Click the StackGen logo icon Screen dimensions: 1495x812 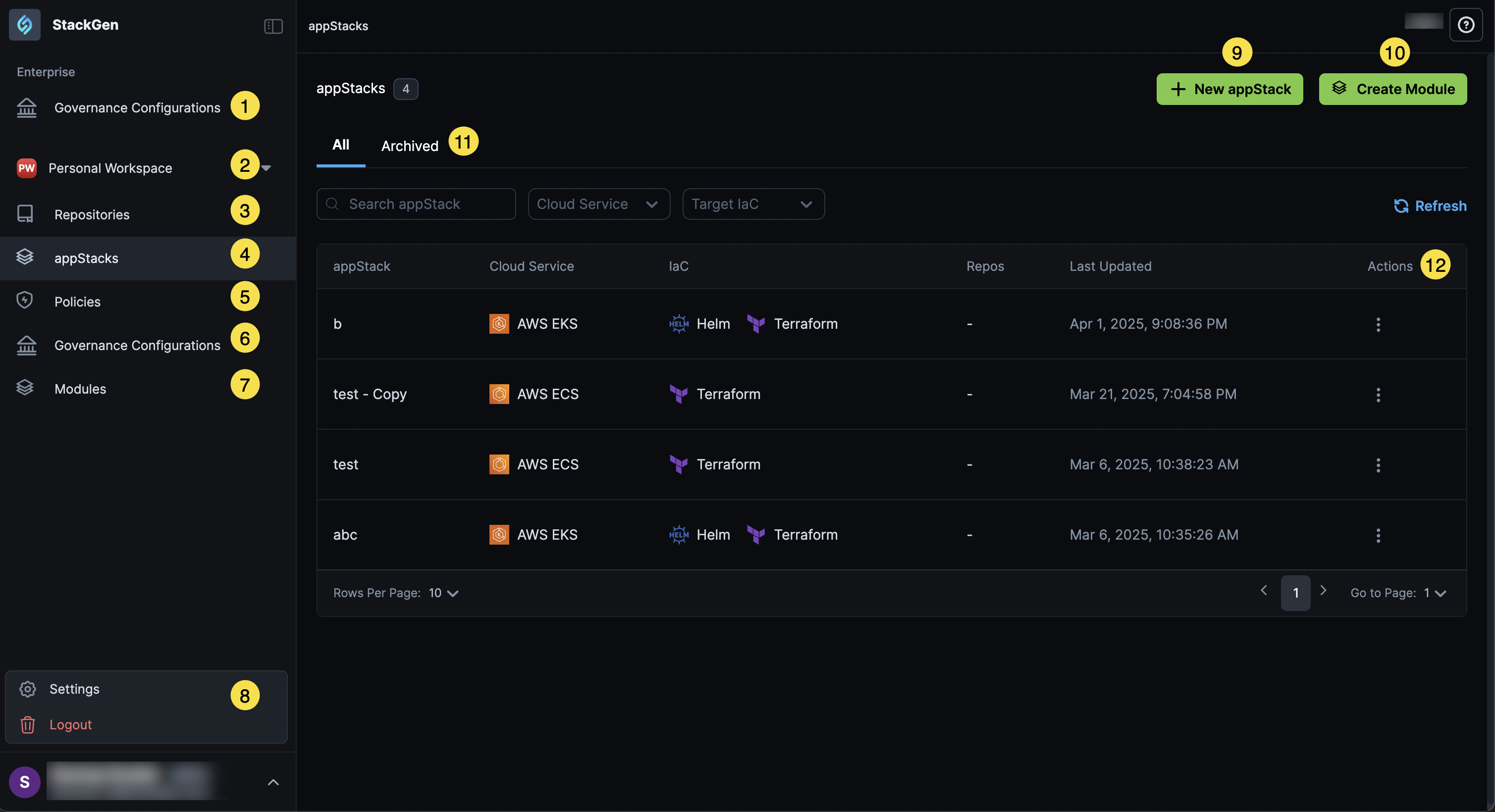pos(24,24)
